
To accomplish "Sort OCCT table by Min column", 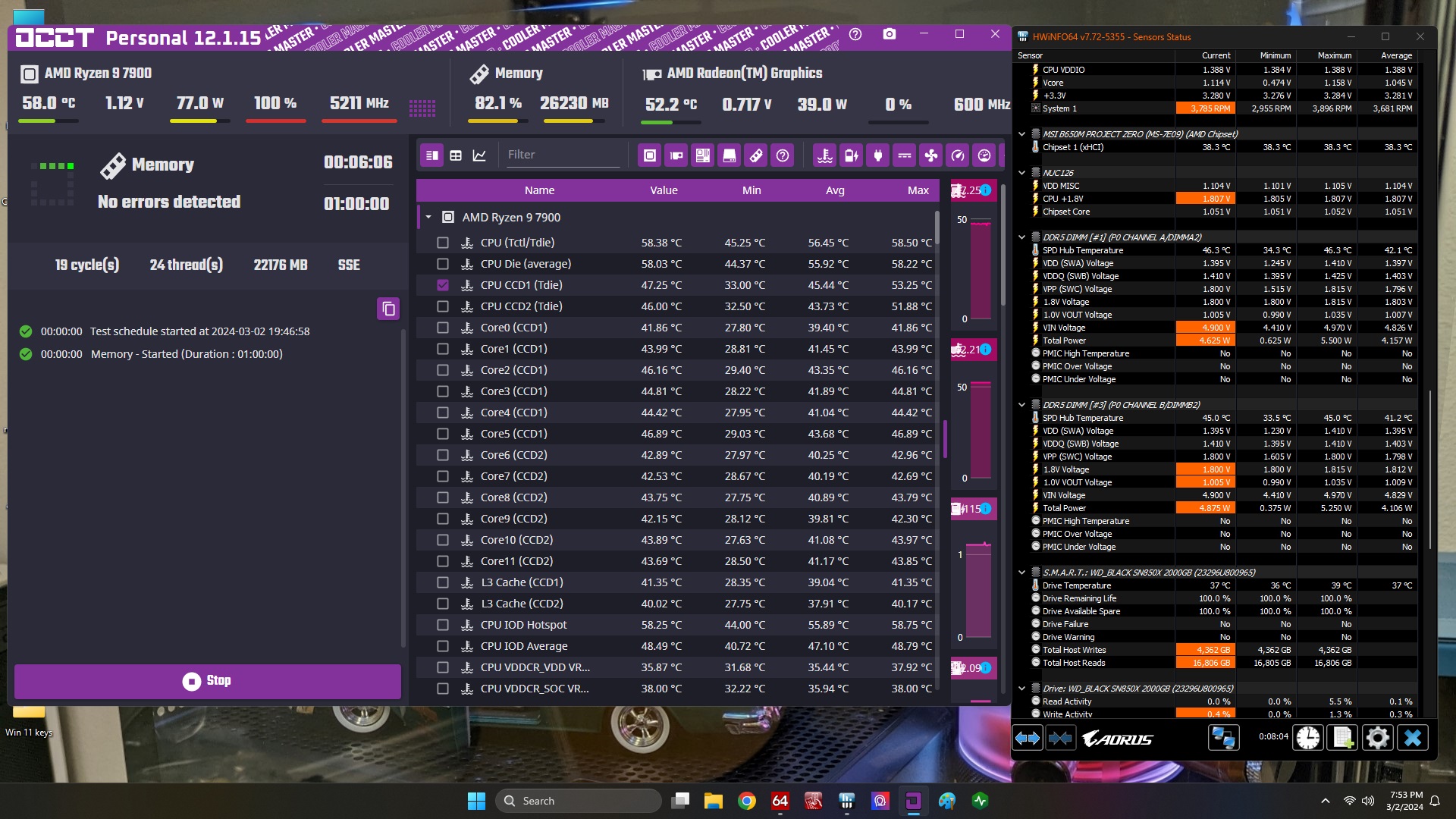I will [x=752, y=190].
